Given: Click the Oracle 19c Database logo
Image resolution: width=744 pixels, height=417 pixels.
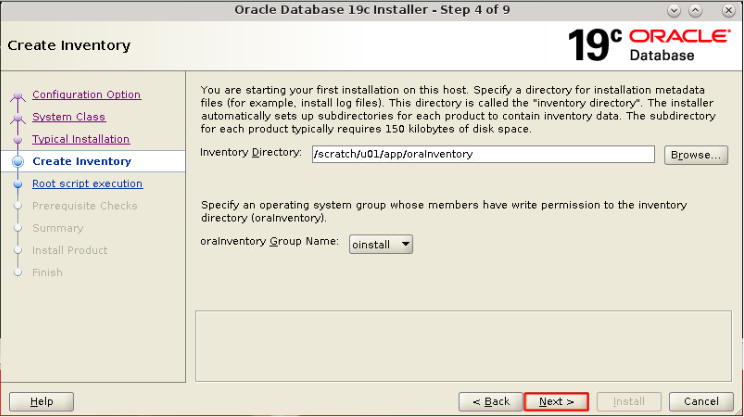Looking at the screenshot, I should (x=648, y=45).
